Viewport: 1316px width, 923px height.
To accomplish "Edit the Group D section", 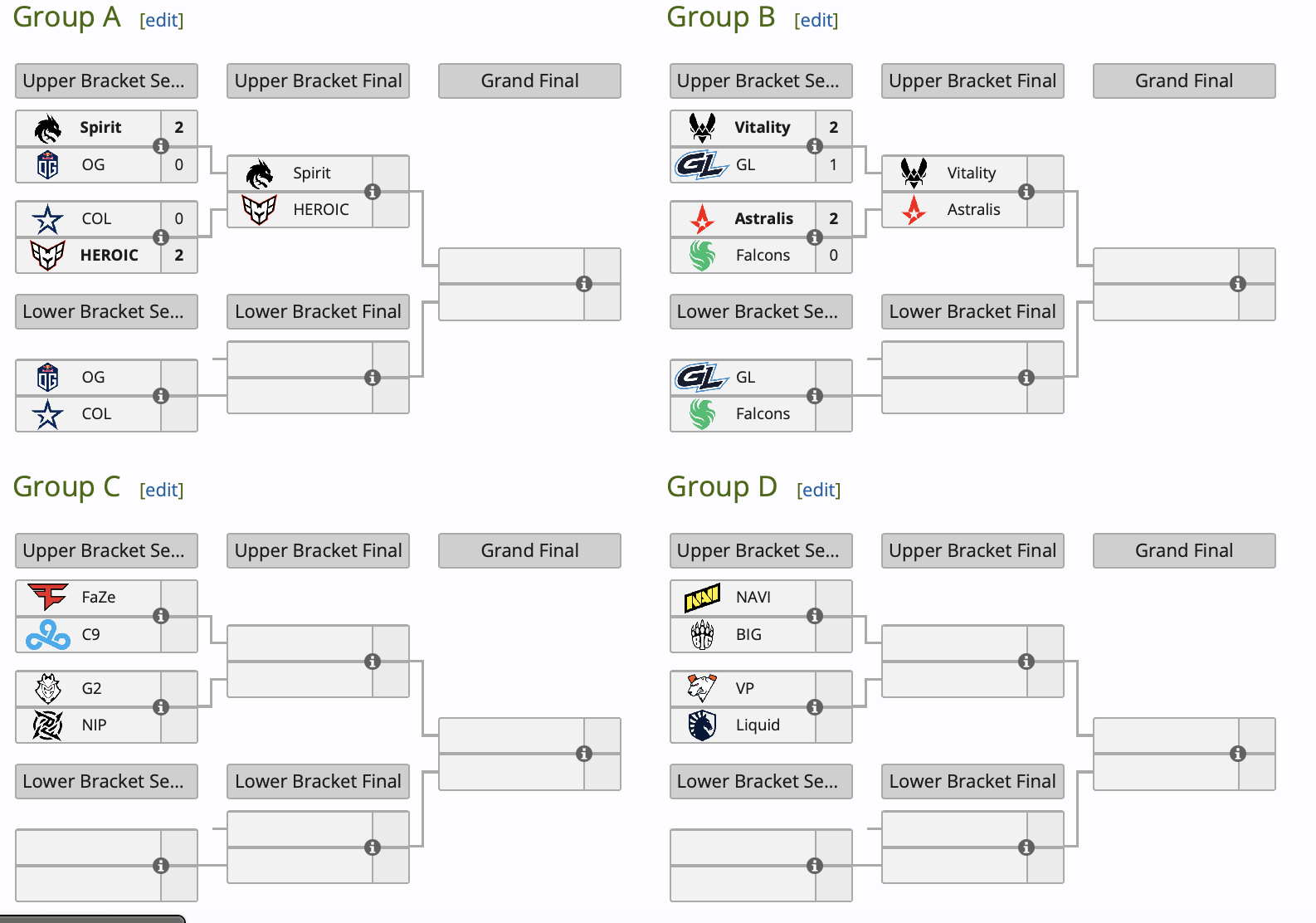I will point(819,490).
